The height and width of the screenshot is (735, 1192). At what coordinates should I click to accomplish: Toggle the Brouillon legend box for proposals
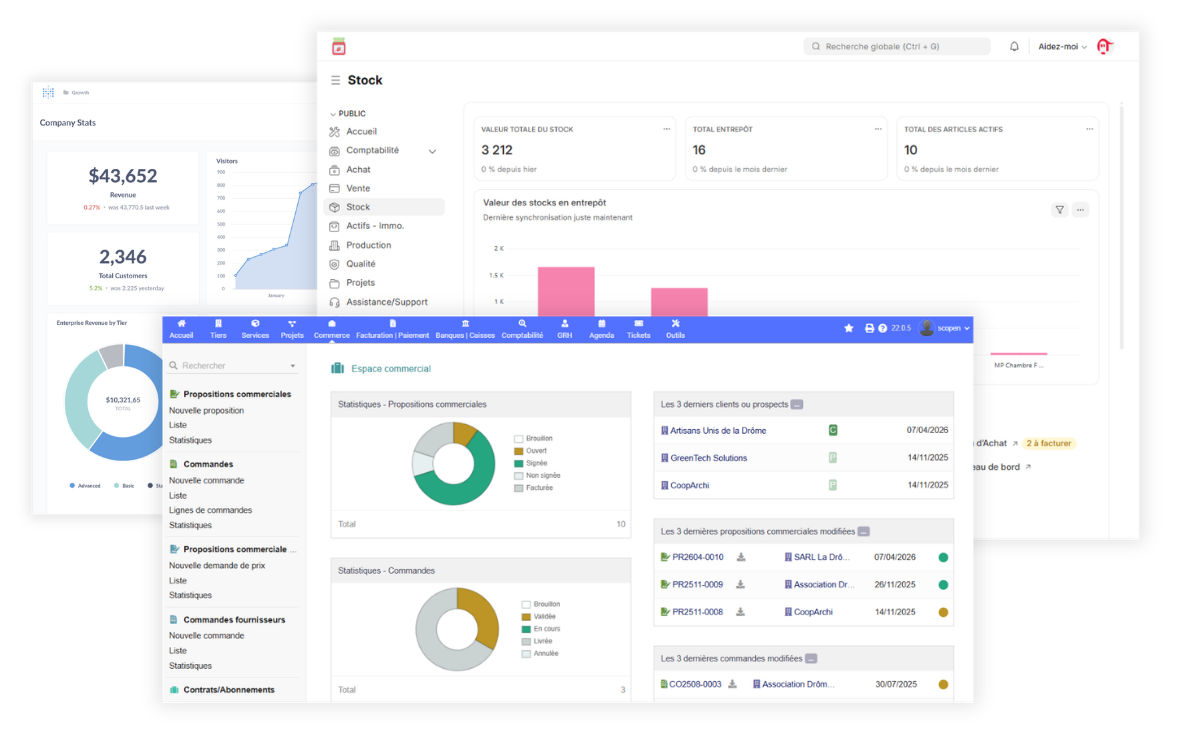click(518, 439)
